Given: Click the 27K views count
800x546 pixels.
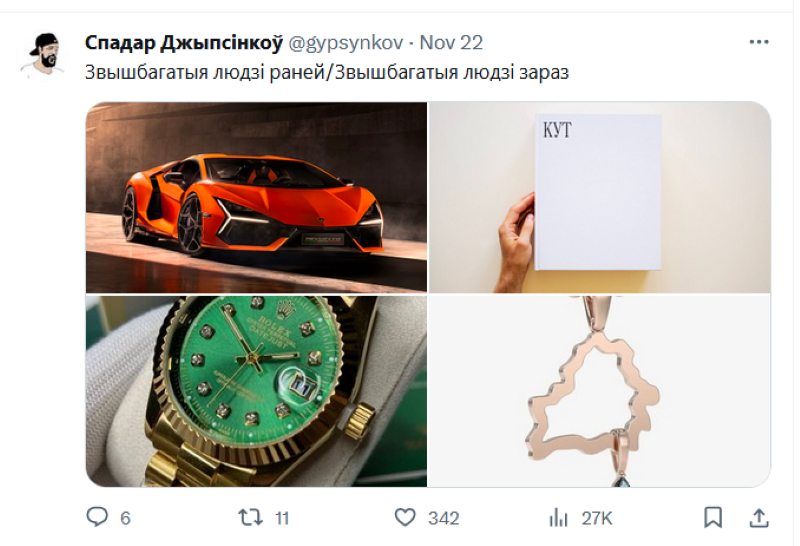Looking at the screenshot, I should click(x=596, y=518).
